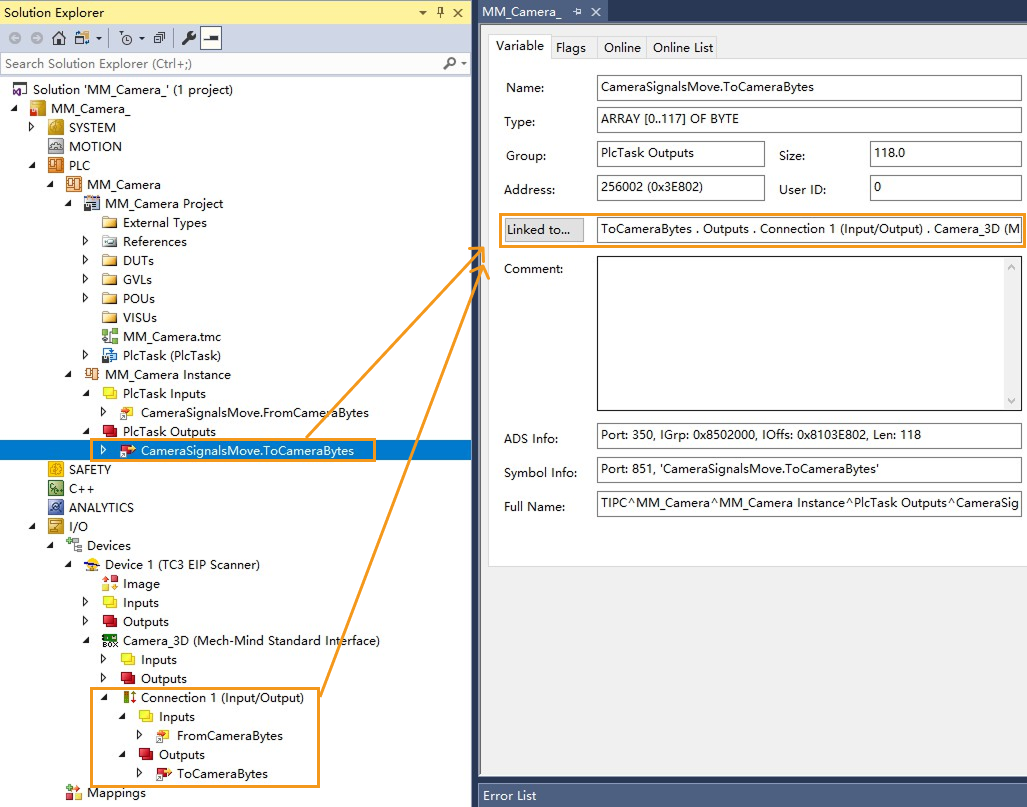
Task: Toggle auto-hide pin for Solution Explorer
Action: [x=440, y=12]
